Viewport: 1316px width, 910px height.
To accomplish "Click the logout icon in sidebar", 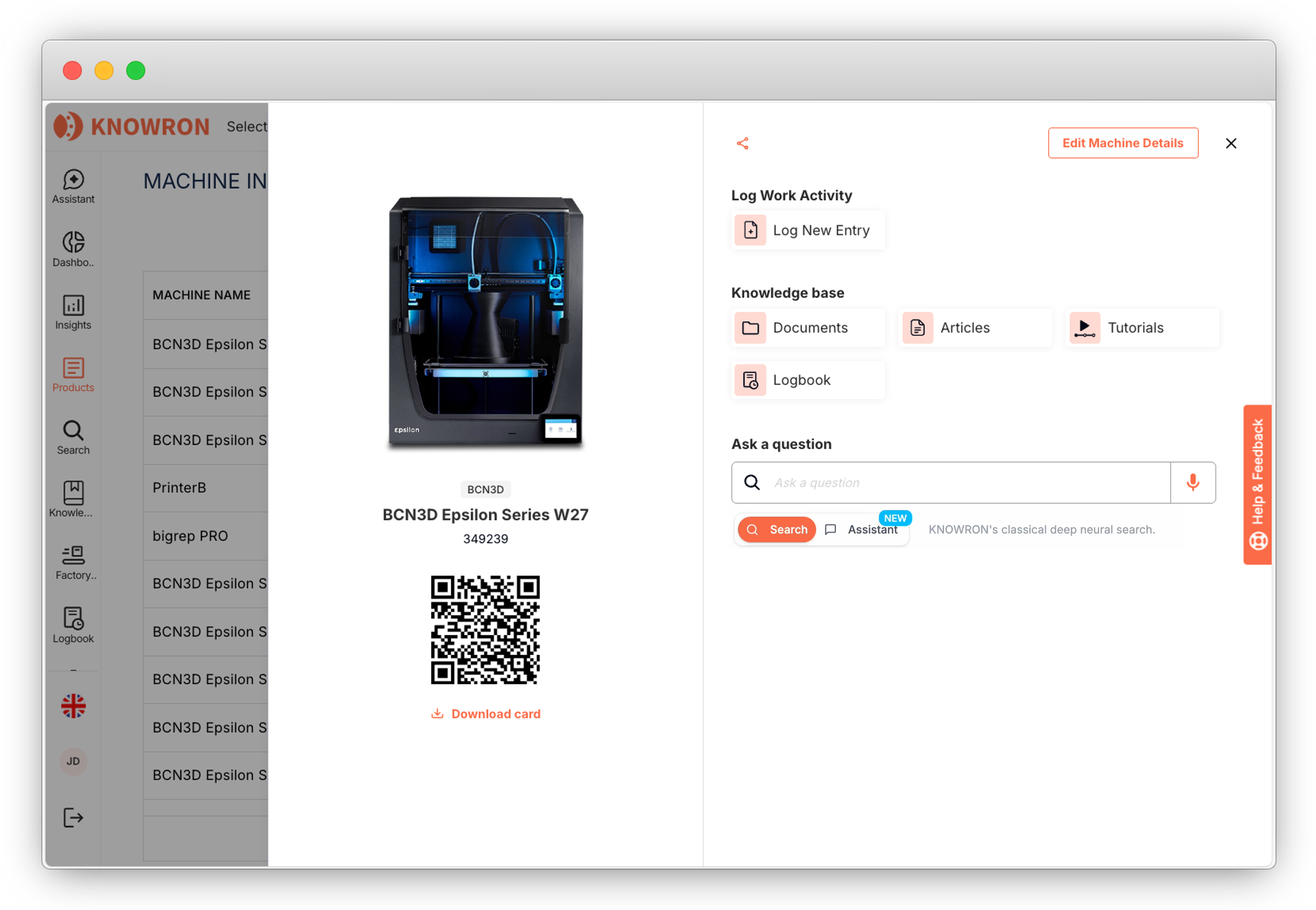I will click(73, 818).
